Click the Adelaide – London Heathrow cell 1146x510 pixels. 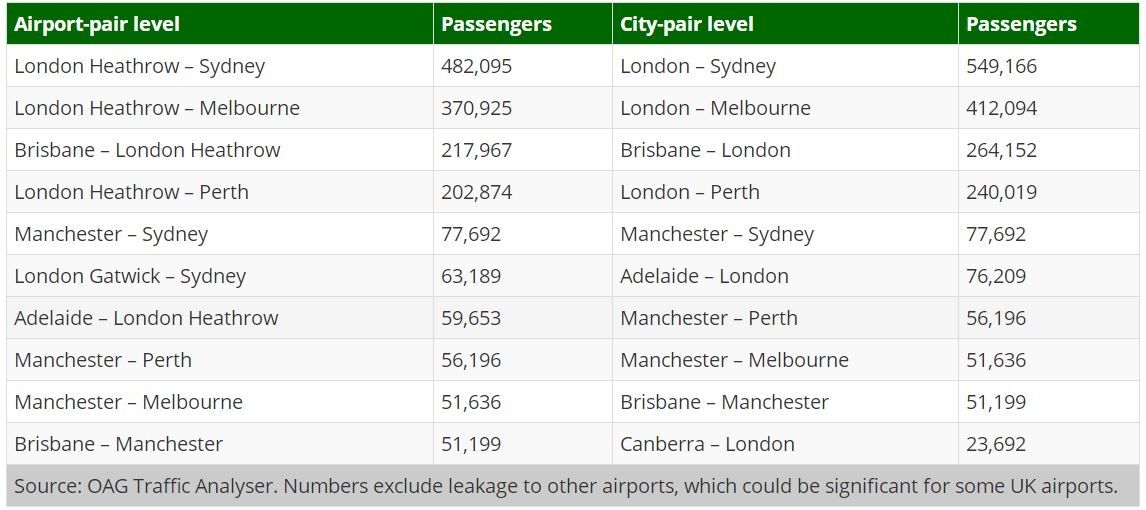(x=146, y=318)
